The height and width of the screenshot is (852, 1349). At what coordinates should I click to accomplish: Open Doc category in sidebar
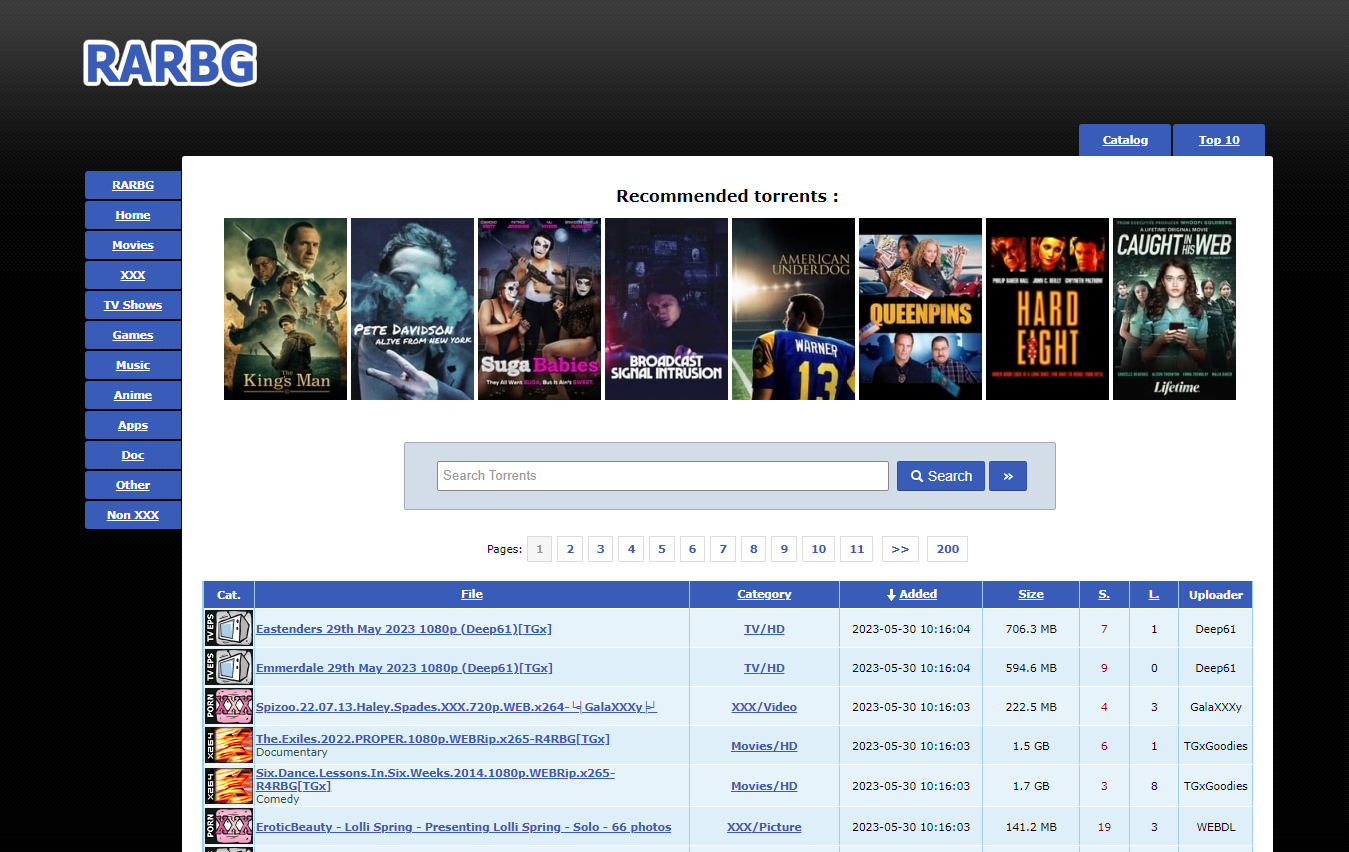[x=133, y=455]
